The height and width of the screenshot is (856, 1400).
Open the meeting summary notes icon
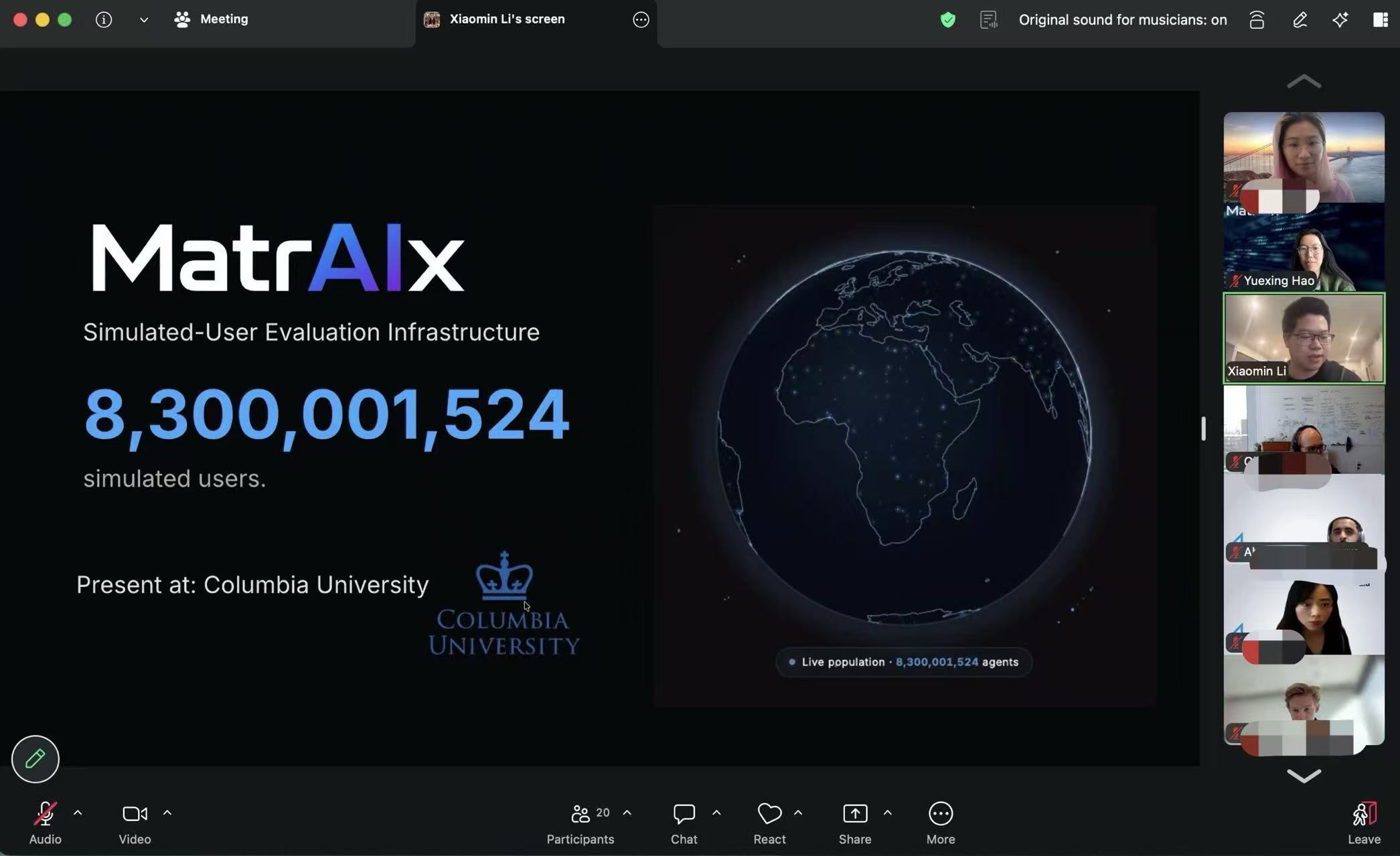pyautogui.click(x=989, y=20)
